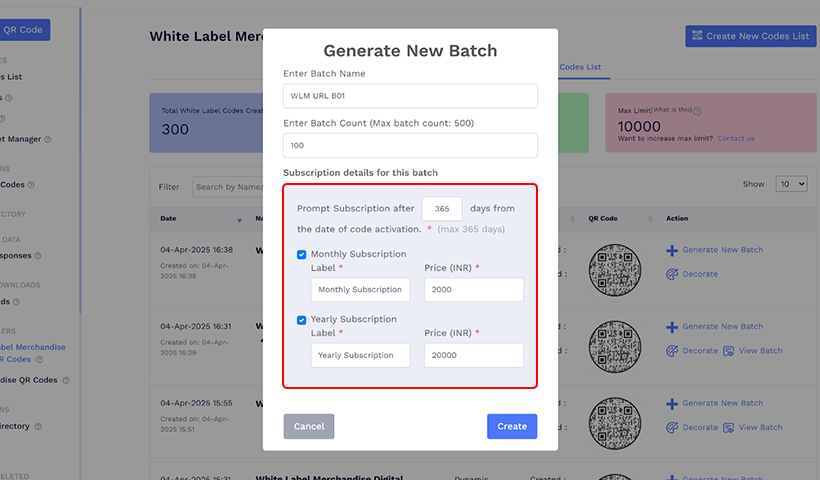Uncheck the Yearly Subscription checkbox
Viewport: 820px width, 480px height.
pos(302,320)
